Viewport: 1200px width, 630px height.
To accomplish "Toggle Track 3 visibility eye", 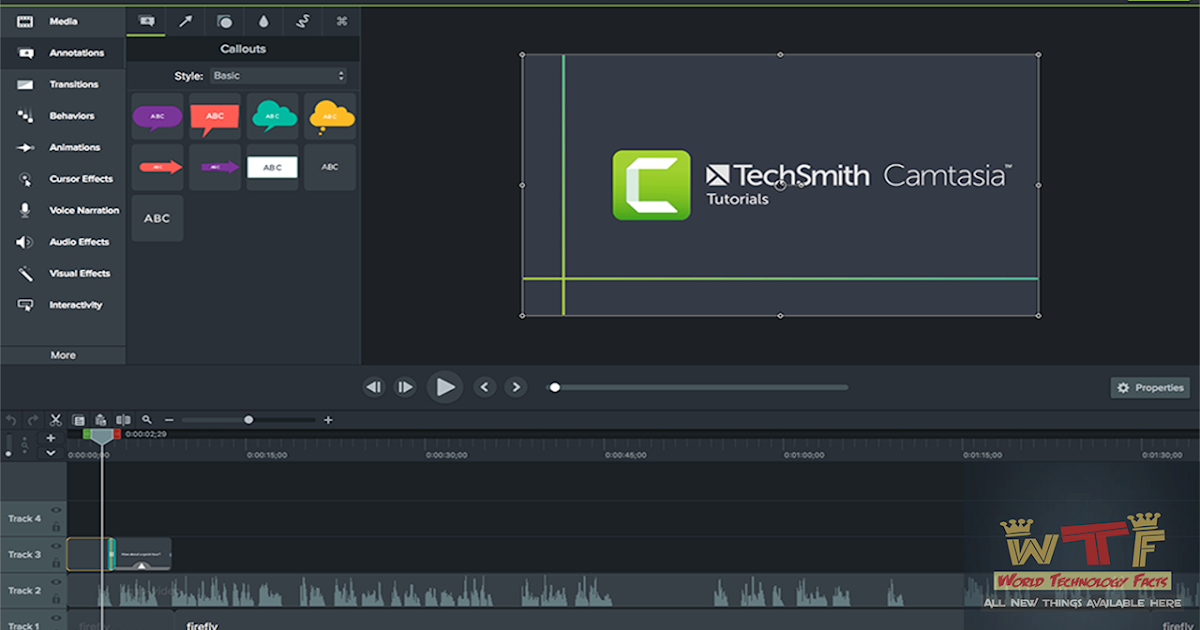I will coord(56,547).
